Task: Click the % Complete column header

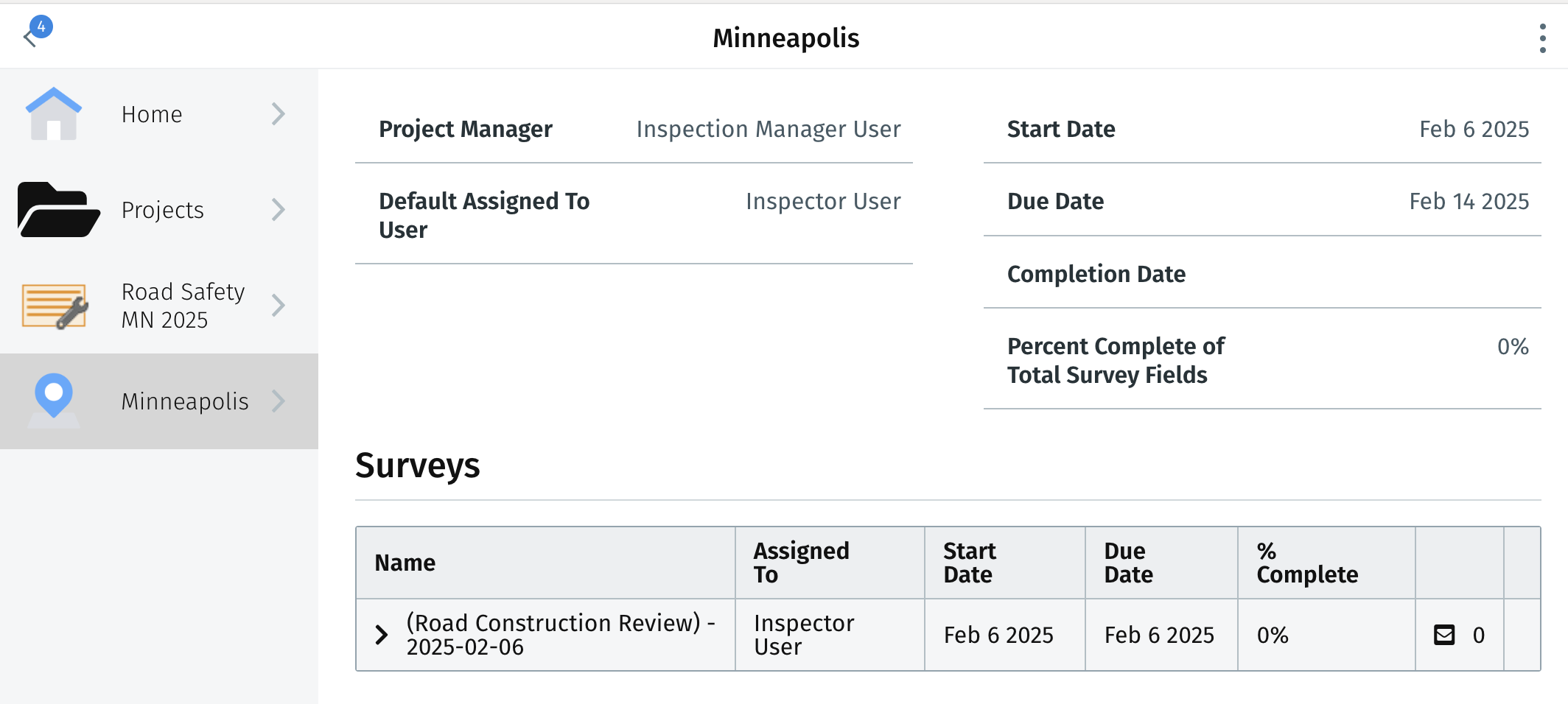Action: 1307,563
